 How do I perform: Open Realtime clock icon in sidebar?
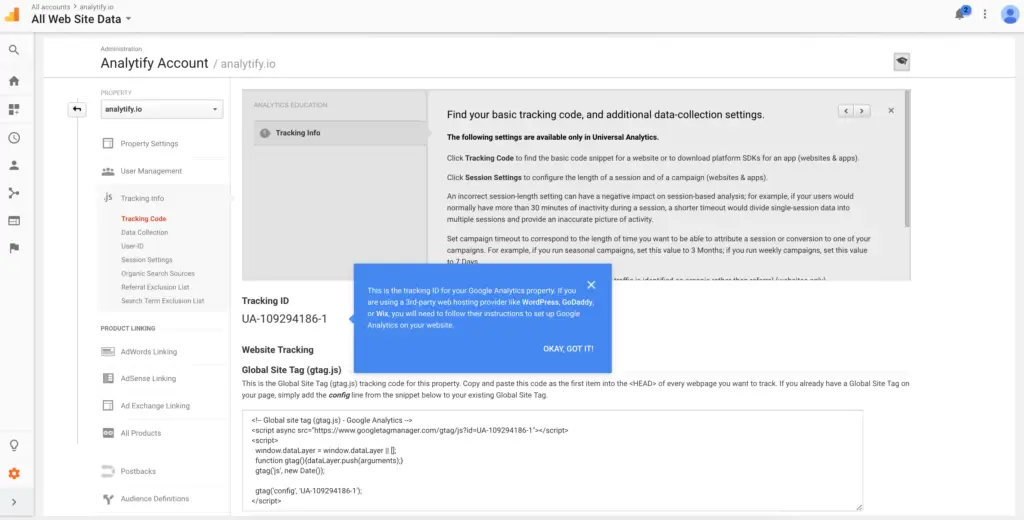[14, 138]
